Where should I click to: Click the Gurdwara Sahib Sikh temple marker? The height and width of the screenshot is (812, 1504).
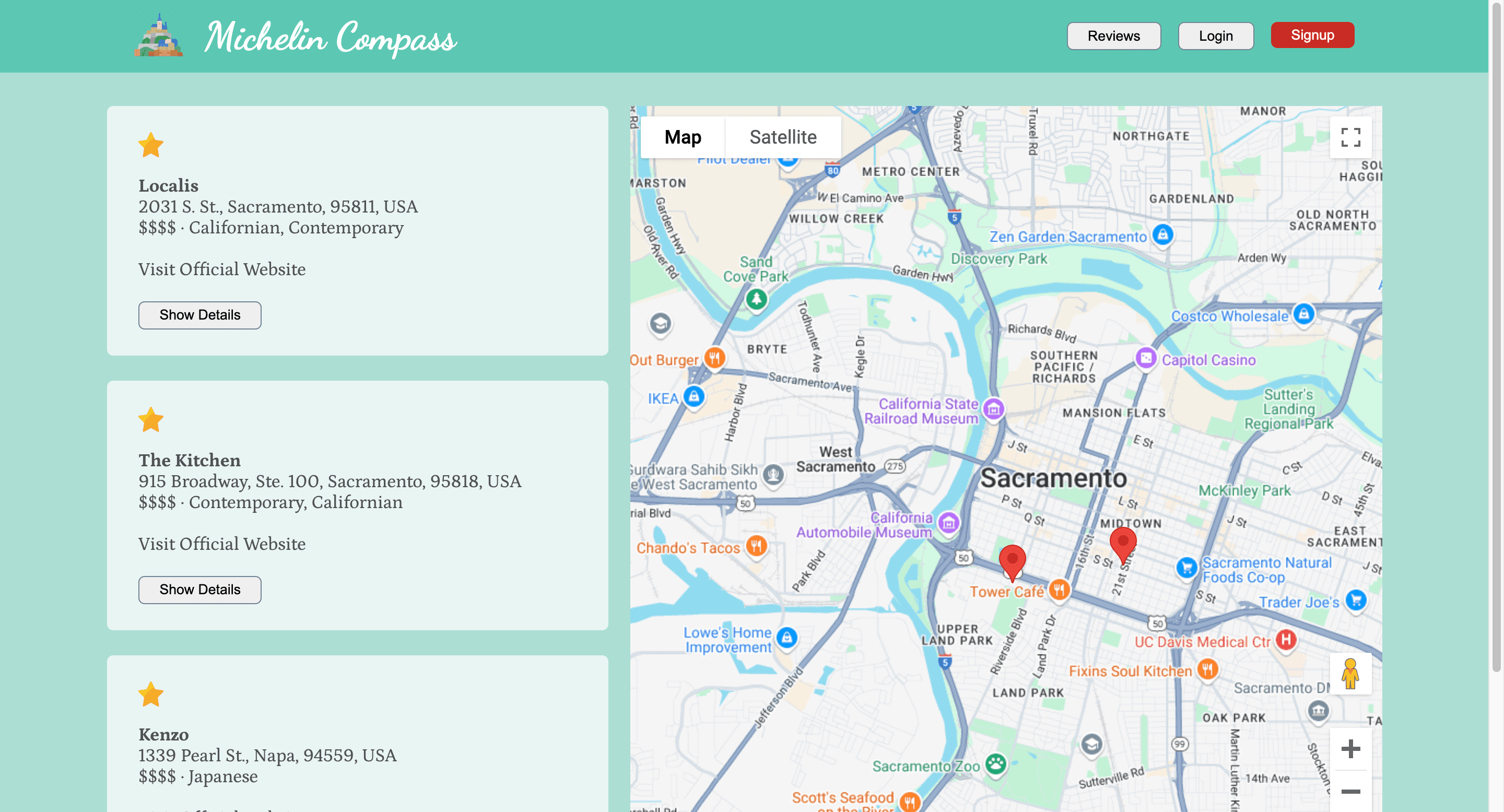click(773, 475)
